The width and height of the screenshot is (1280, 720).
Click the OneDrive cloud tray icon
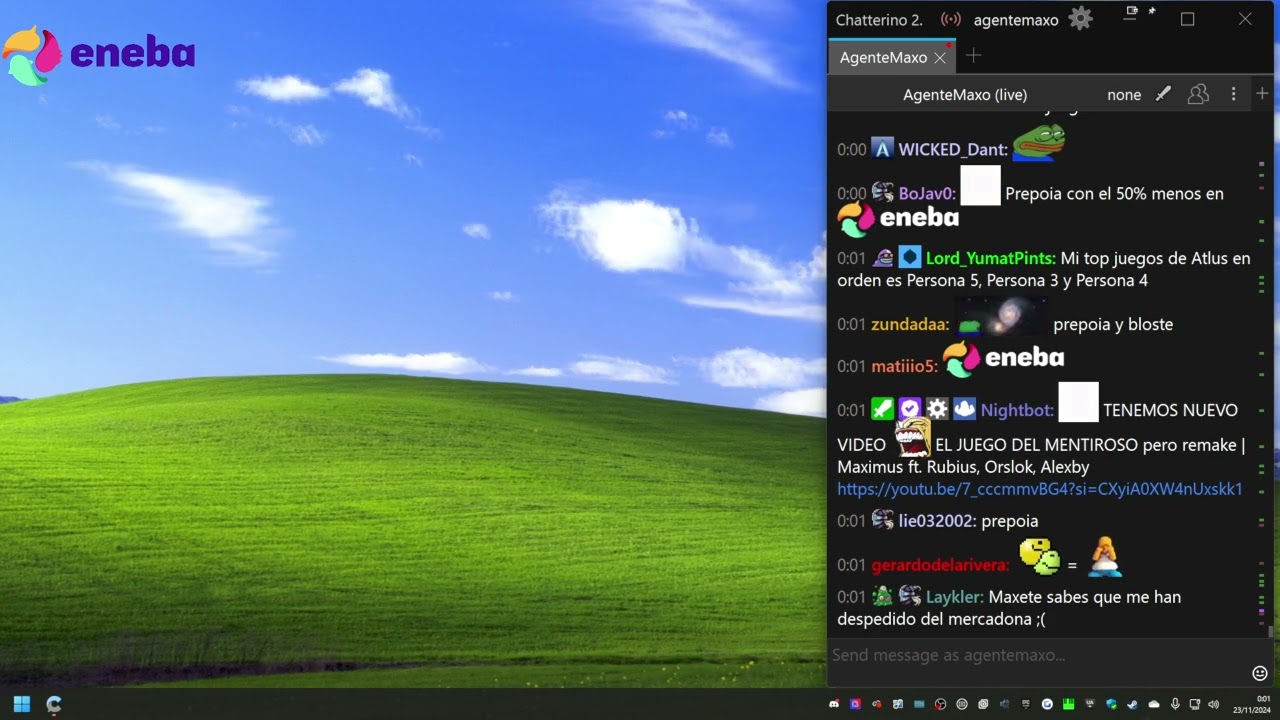(1154, 704)
